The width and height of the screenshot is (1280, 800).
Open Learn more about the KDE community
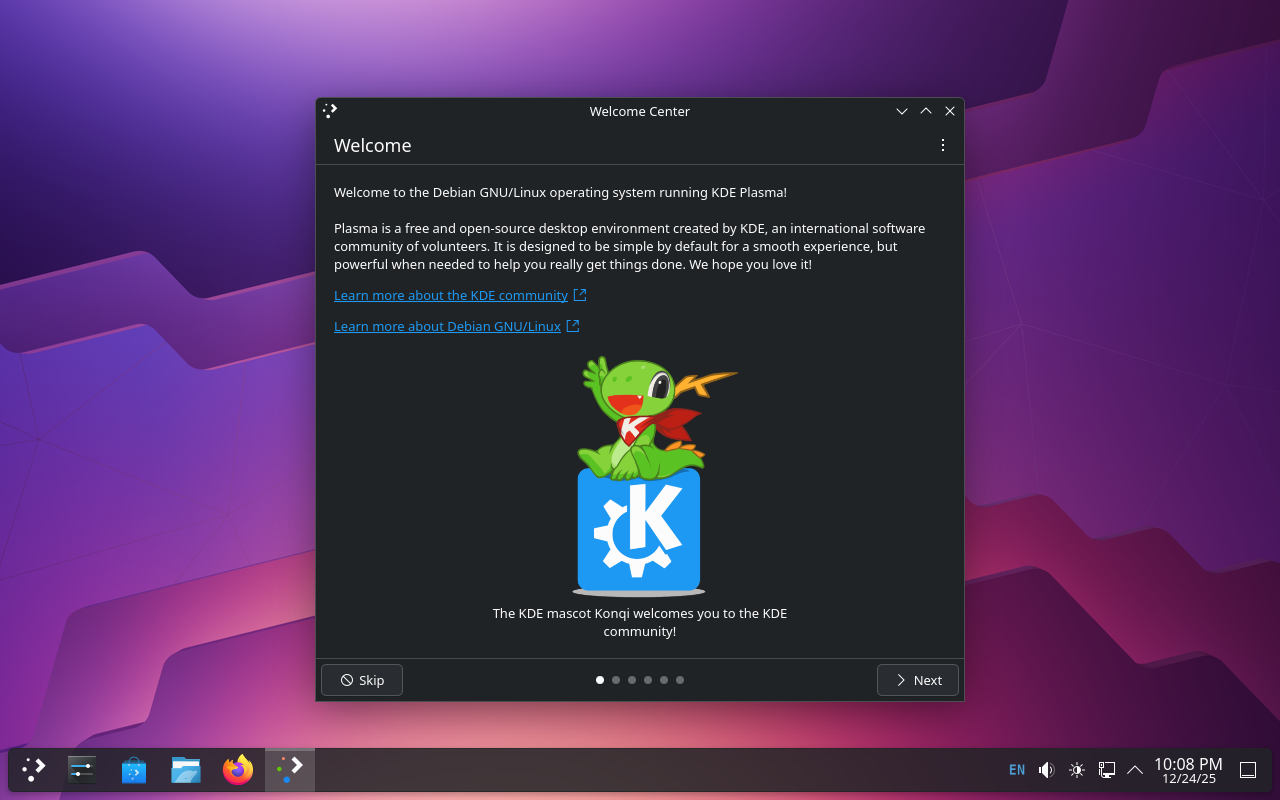click(x=451, y=295)
